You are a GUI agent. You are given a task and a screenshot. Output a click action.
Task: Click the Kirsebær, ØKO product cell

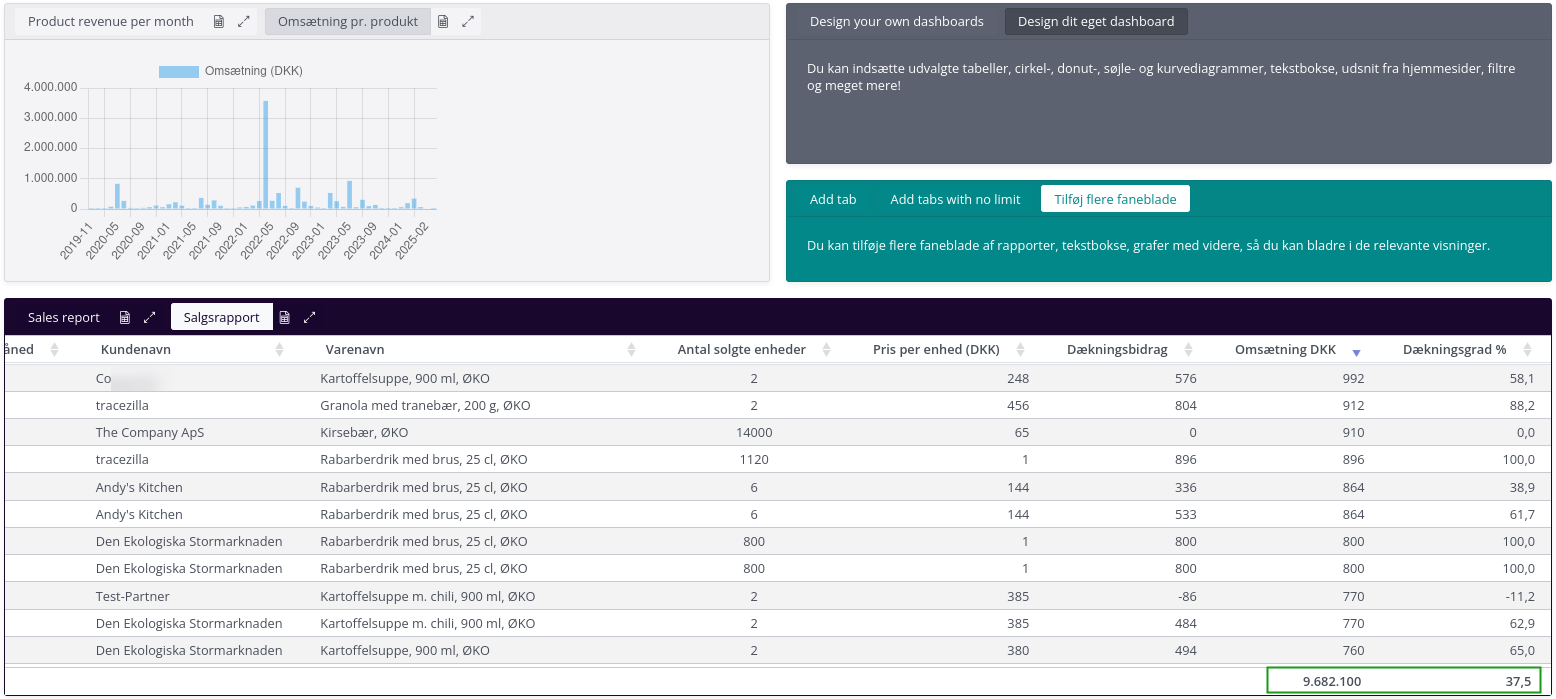(364, 432)
